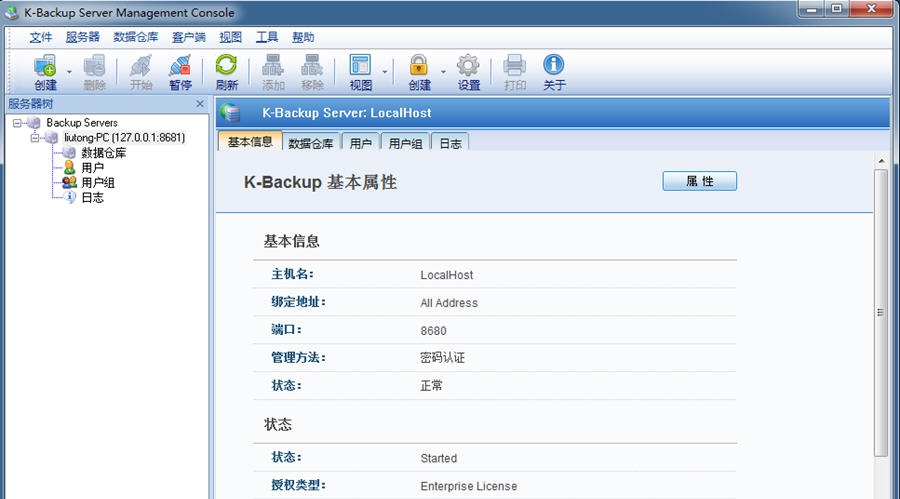Image resolution: width=900 pixels, height=499 pixels.
Task: Click the 用户组 group icon in tree
Action: click(x=69, y=183)
